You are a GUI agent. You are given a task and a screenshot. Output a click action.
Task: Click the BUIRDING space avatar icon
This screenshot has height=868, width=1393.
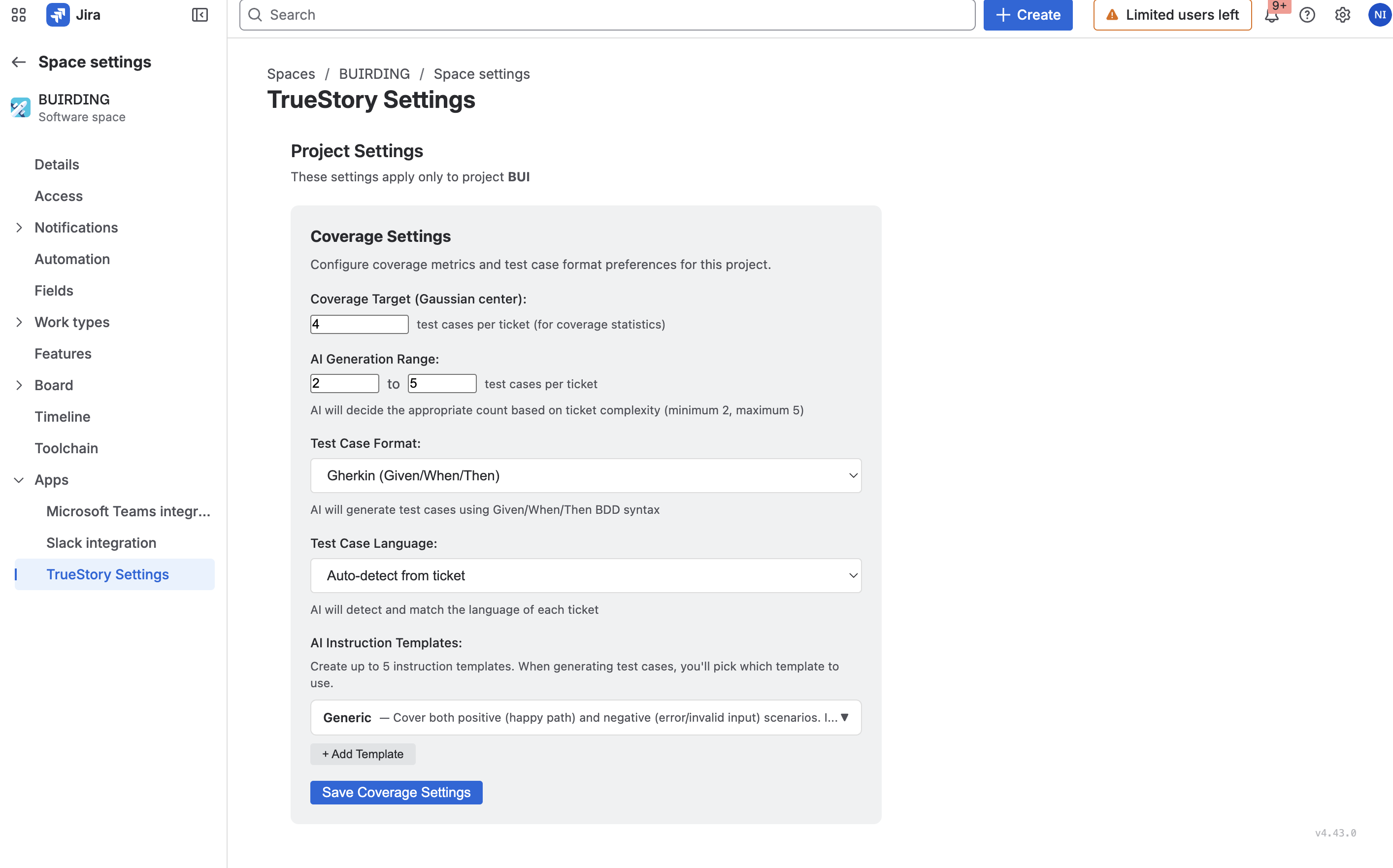click(21, 107)
